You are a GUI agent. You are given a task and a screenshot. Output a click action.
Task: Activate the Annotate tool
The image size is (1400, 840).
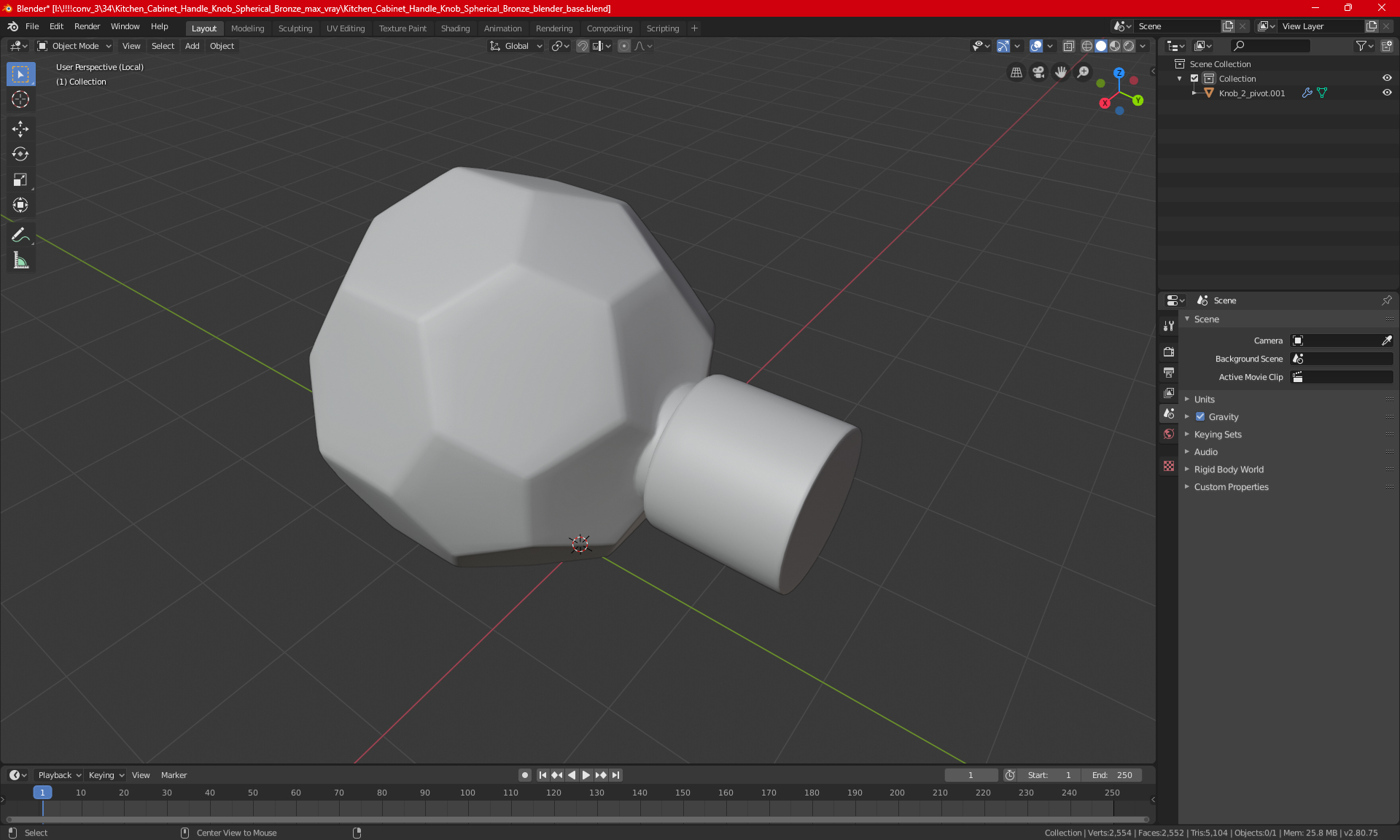click(20, 235)
